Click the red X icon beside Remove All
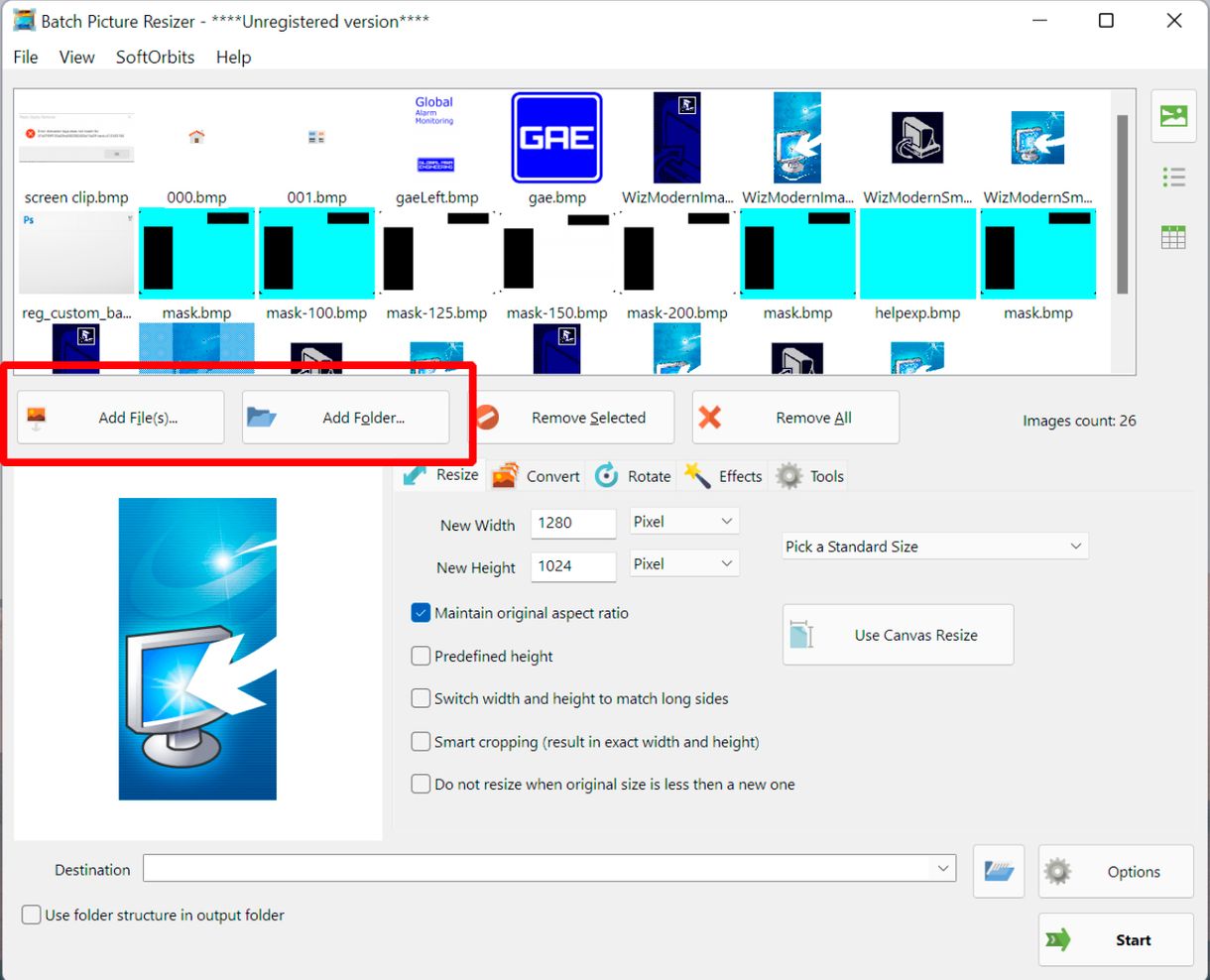The height and width of the screenshot is (980, 1210). point(710,417)
